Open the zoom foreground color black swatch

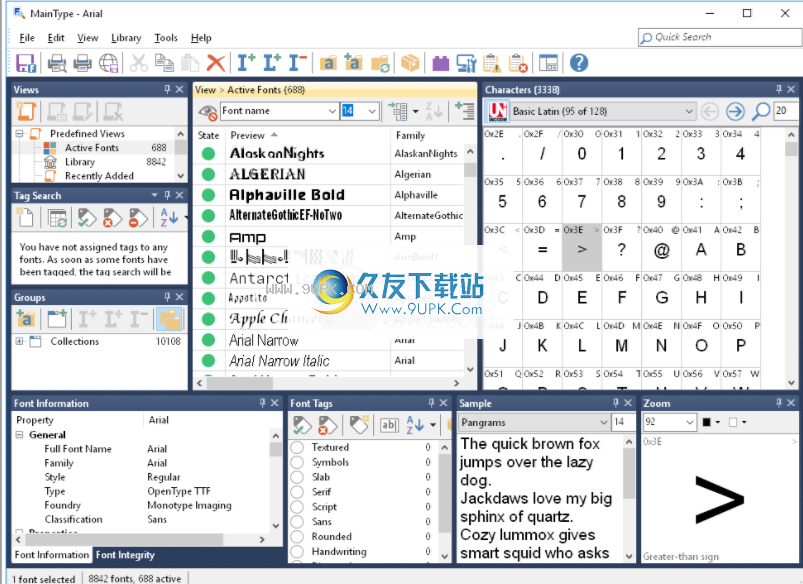(x=707, y=422)
